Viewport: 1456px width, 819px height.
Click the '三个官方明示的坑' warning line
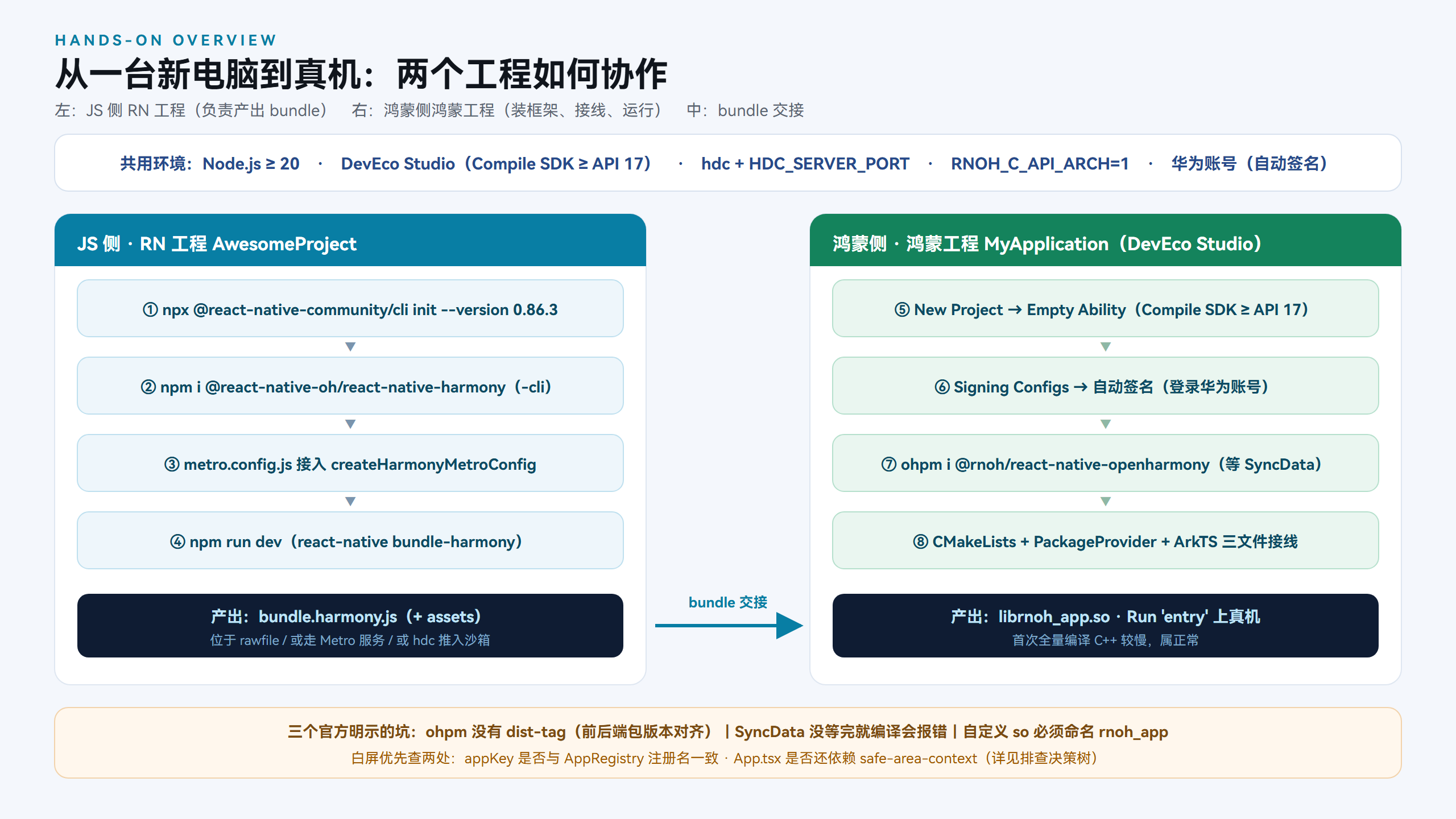pos(728,731)
